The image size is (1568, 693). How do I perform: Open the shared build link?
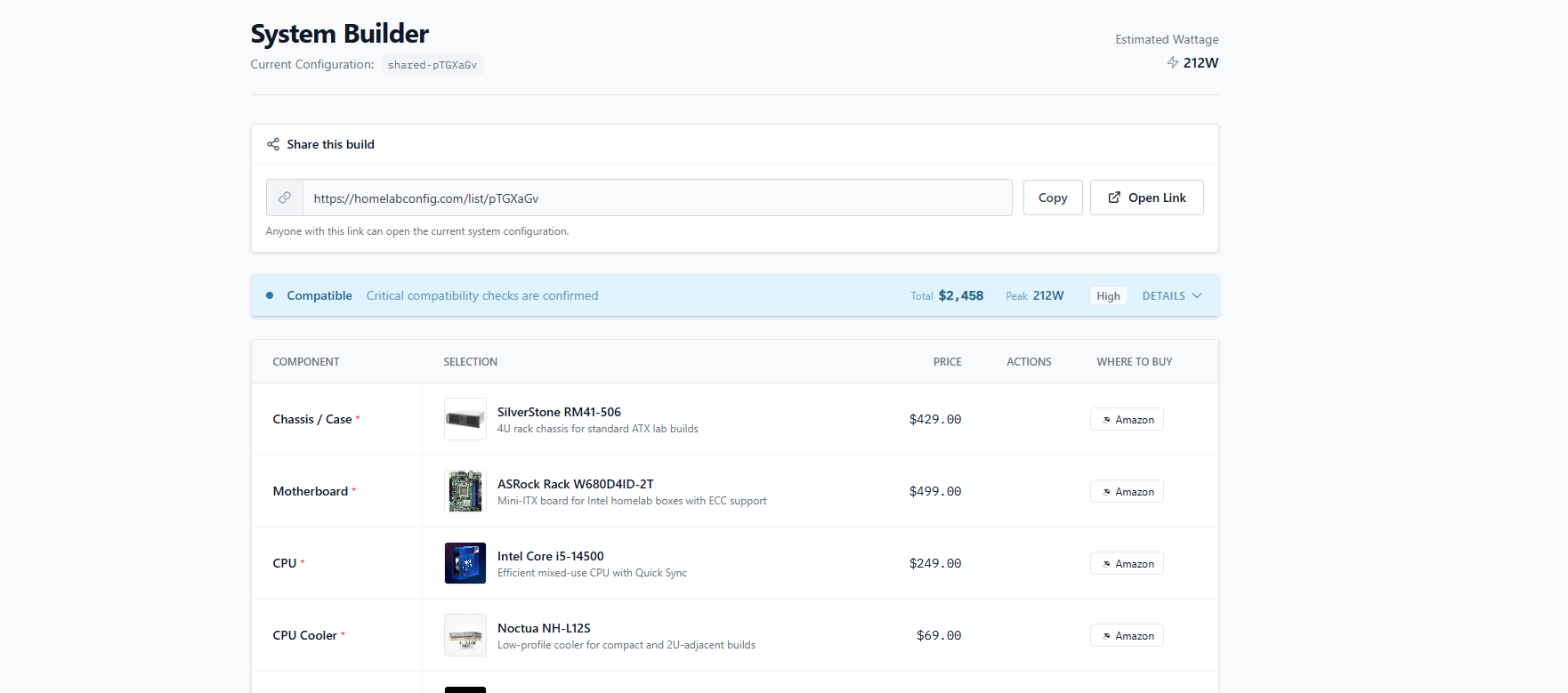coord(1147,197)
